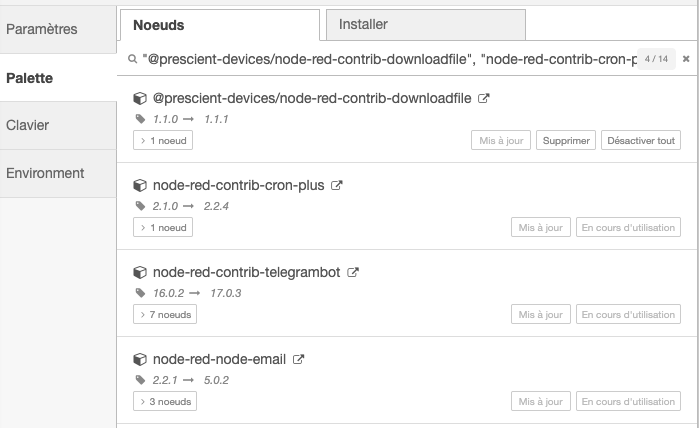The image size is (699, 428).
Task: Click the module name node-red-contrib-telegrambot
Action: [247, 272]
